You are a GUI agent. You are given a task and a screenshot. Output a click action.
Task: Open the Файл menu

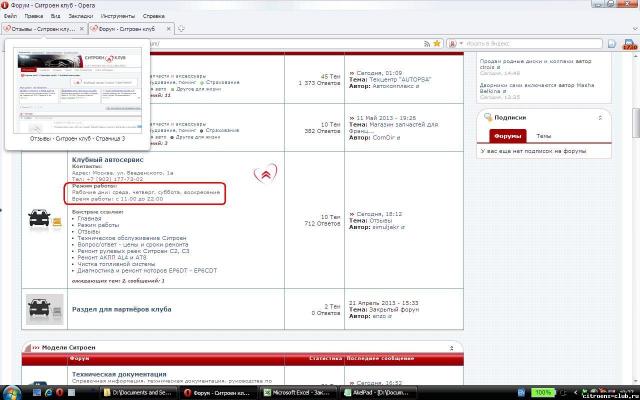tap(10, 16)
